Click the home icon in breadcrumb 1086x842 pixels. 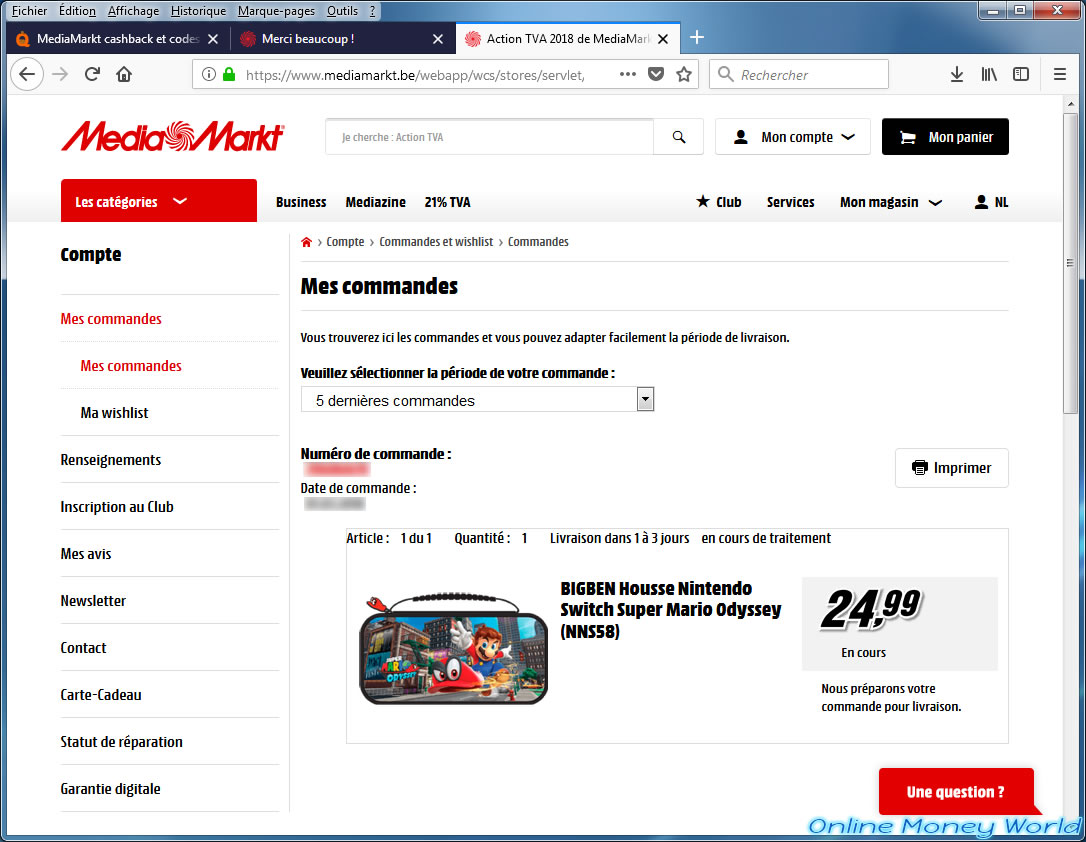306,242
